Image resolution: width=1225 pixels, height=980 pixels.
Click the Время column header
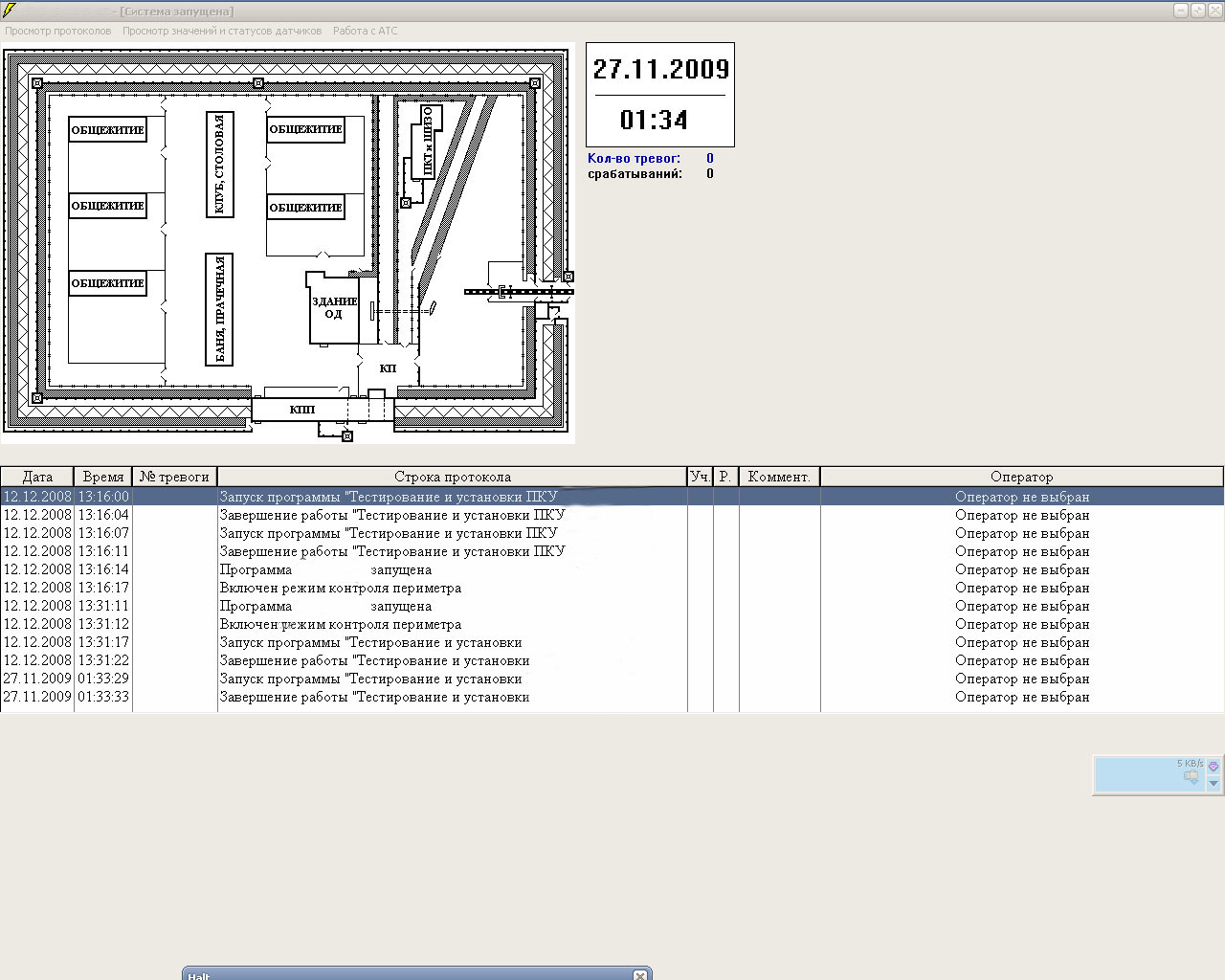(102, 477)
